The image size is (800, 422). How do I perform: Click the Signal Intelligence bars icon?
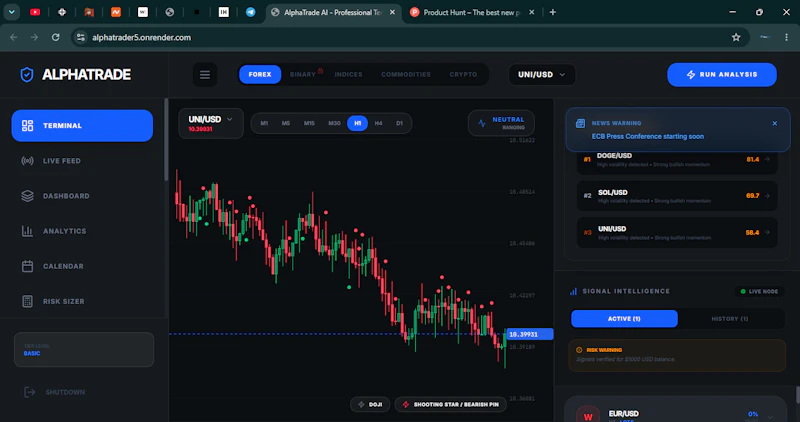point(573,291)
